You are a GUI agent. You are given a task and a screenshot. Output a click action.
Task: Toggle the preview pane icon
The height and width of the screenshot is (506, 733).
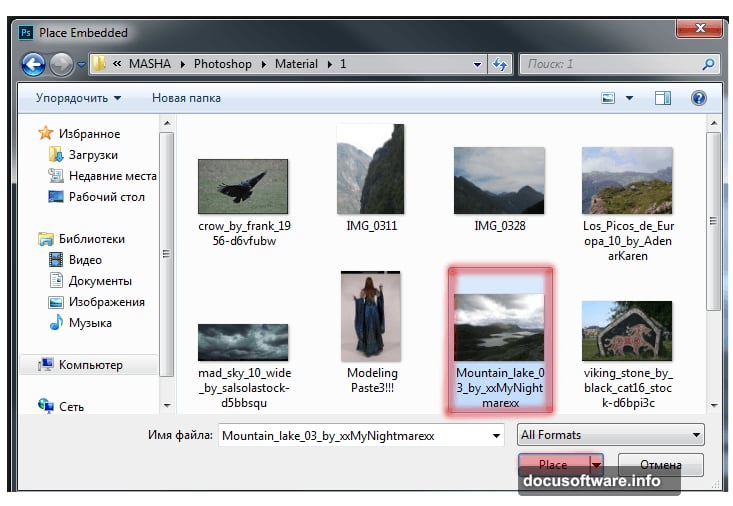click(x=663, y=98)
